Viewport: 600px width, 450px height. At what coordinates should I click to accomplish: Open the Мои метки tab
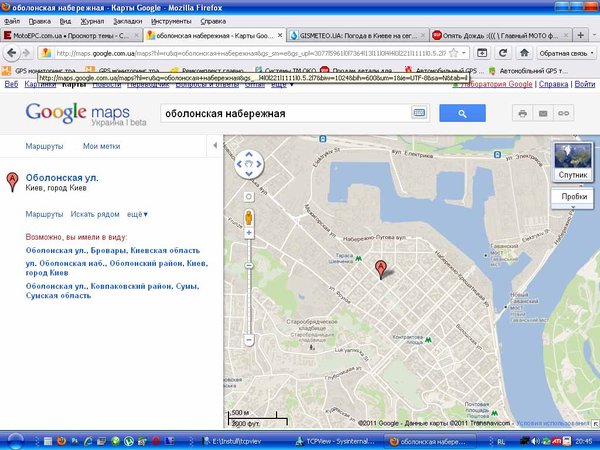click(x=101, y=146)
